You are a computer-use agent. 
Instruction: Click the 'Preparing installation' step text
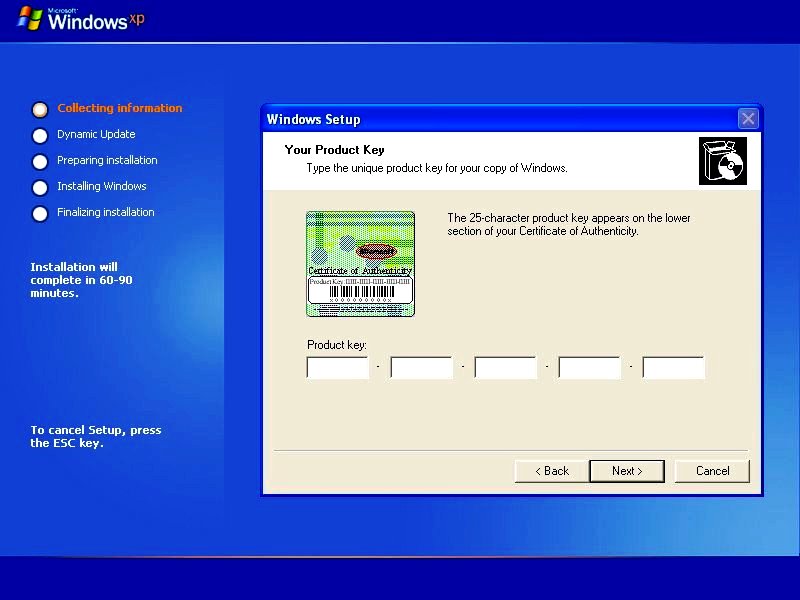pos(107,160)
